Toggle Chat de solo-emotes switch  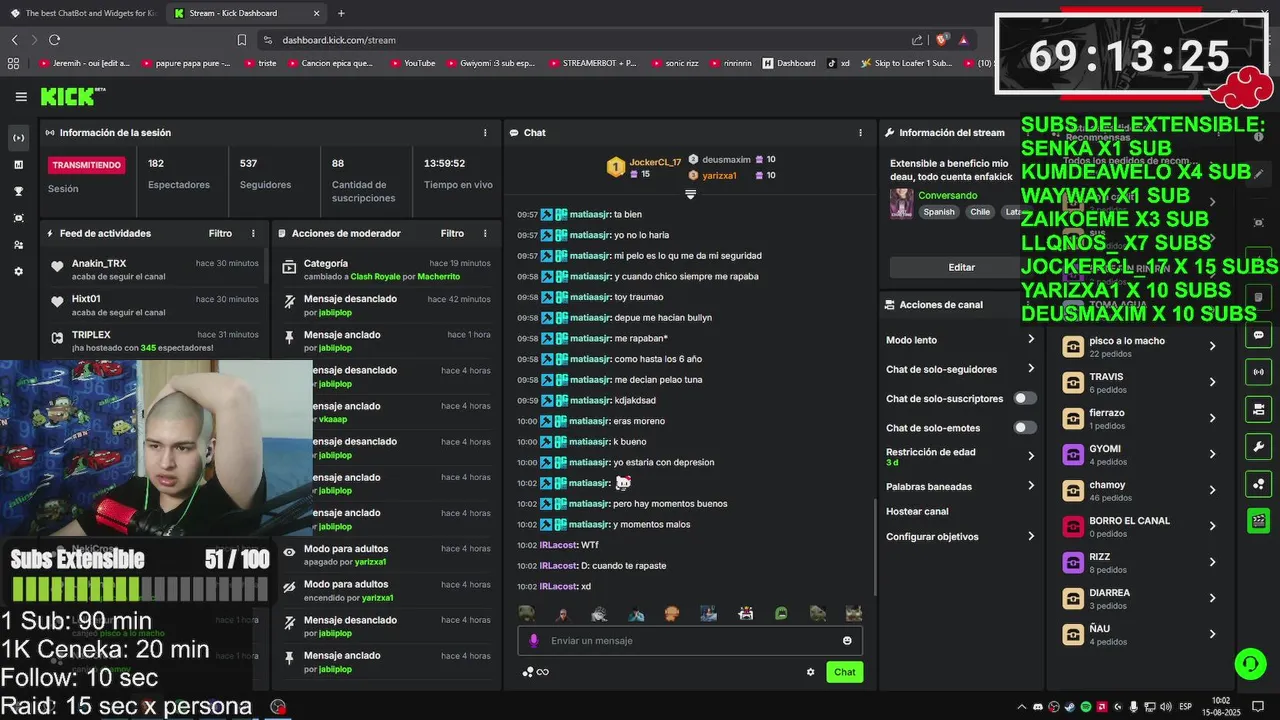(x=1025, y=428)
